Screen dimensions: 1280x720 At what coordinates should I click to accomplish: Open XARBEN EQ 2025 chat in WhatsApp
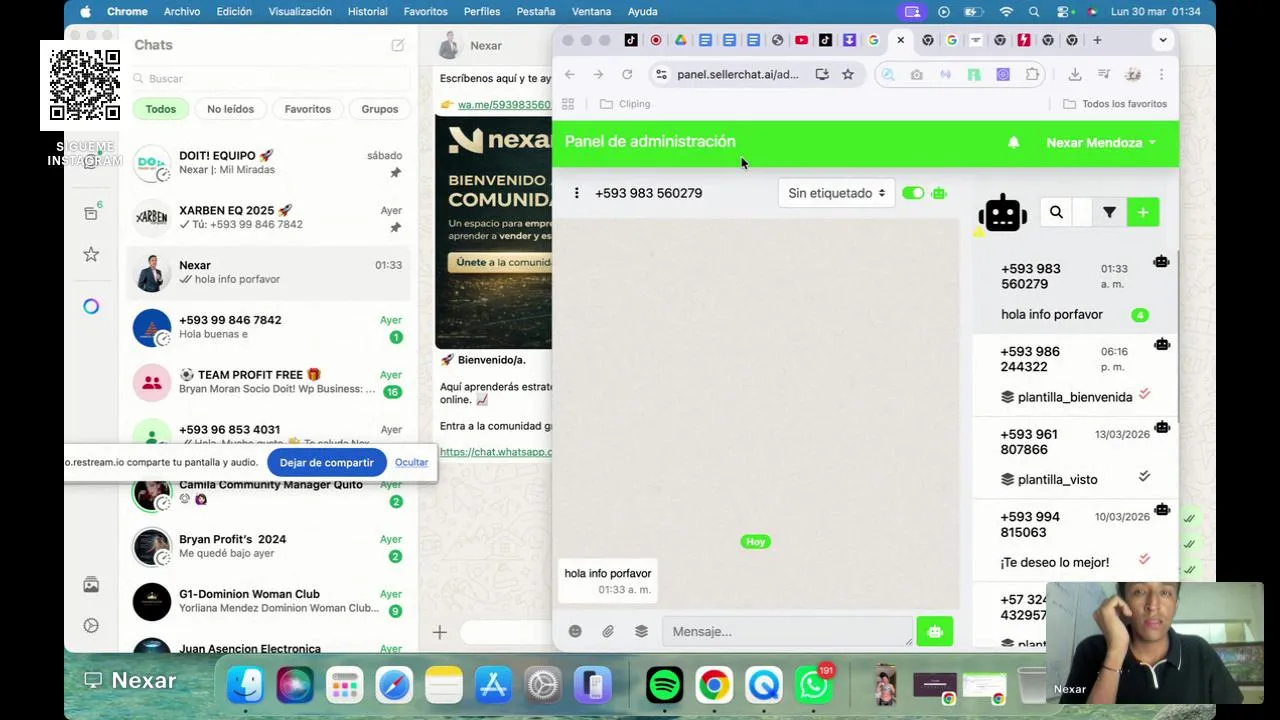click(x=270, y=218)
